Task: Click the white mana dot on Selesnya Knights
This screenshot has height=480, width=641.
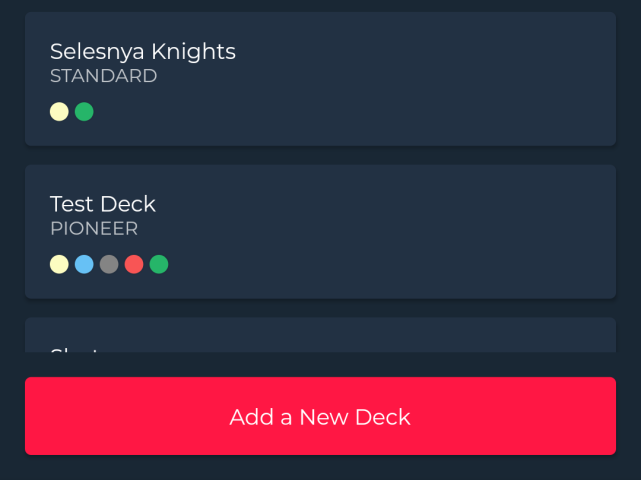Action: point(59,112)
